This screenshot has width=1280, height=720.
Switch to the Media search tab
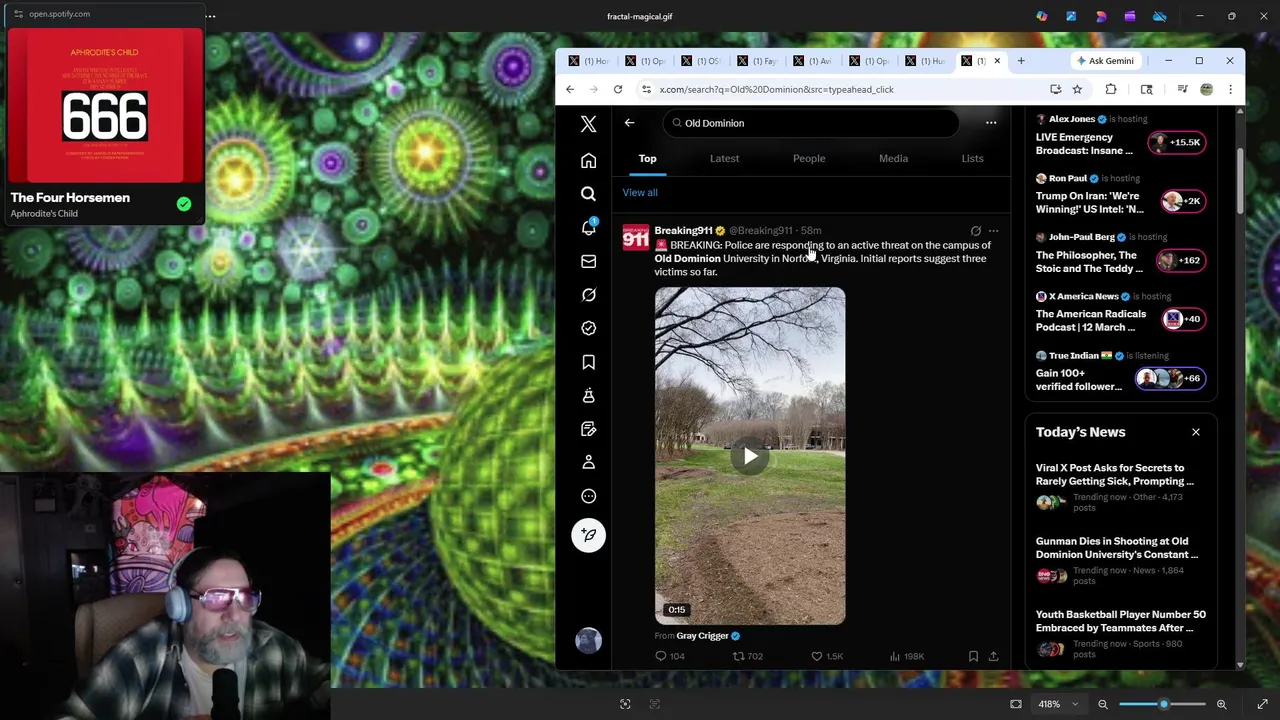click(893, 158)
